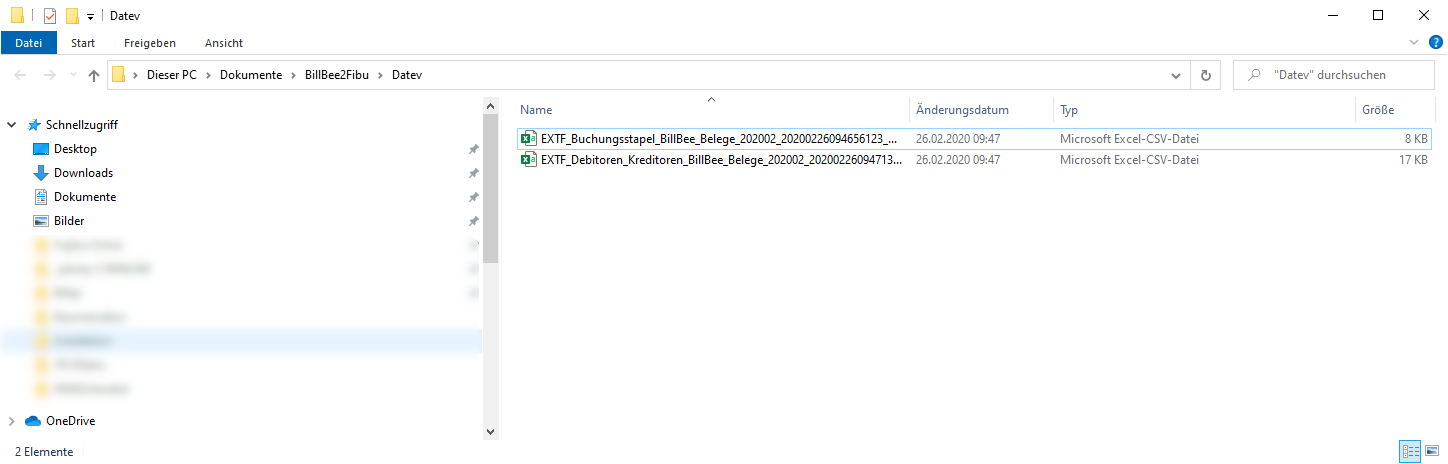1448x464 pixels.
Task: Click the blue Help question mark icon
Action: tap(1436, 43)
